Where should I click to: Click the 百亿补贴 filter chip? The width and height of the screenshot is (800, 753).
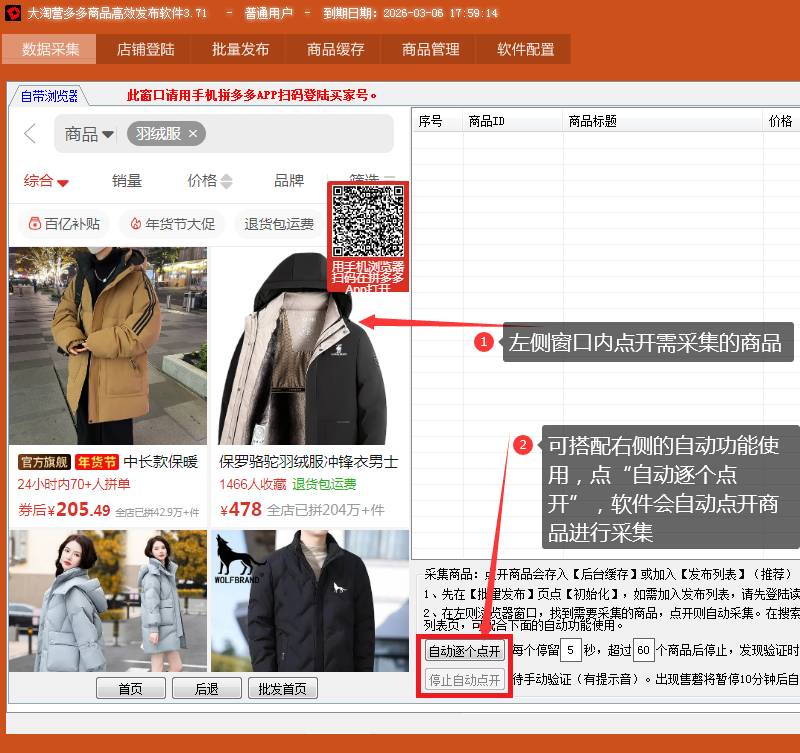click(x=64, y=224)
